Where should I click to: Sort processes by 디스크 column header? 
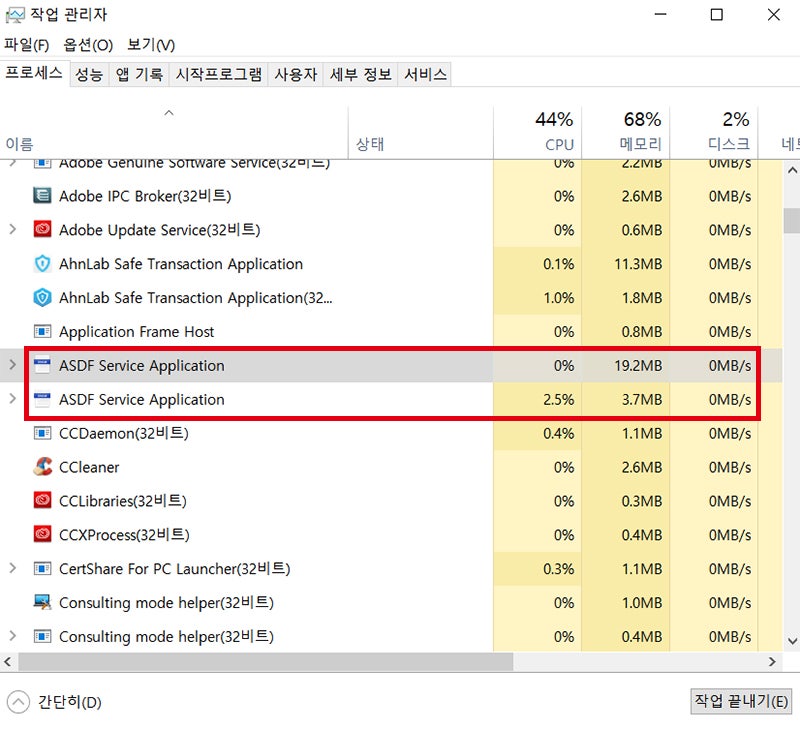tap(714, 133)
